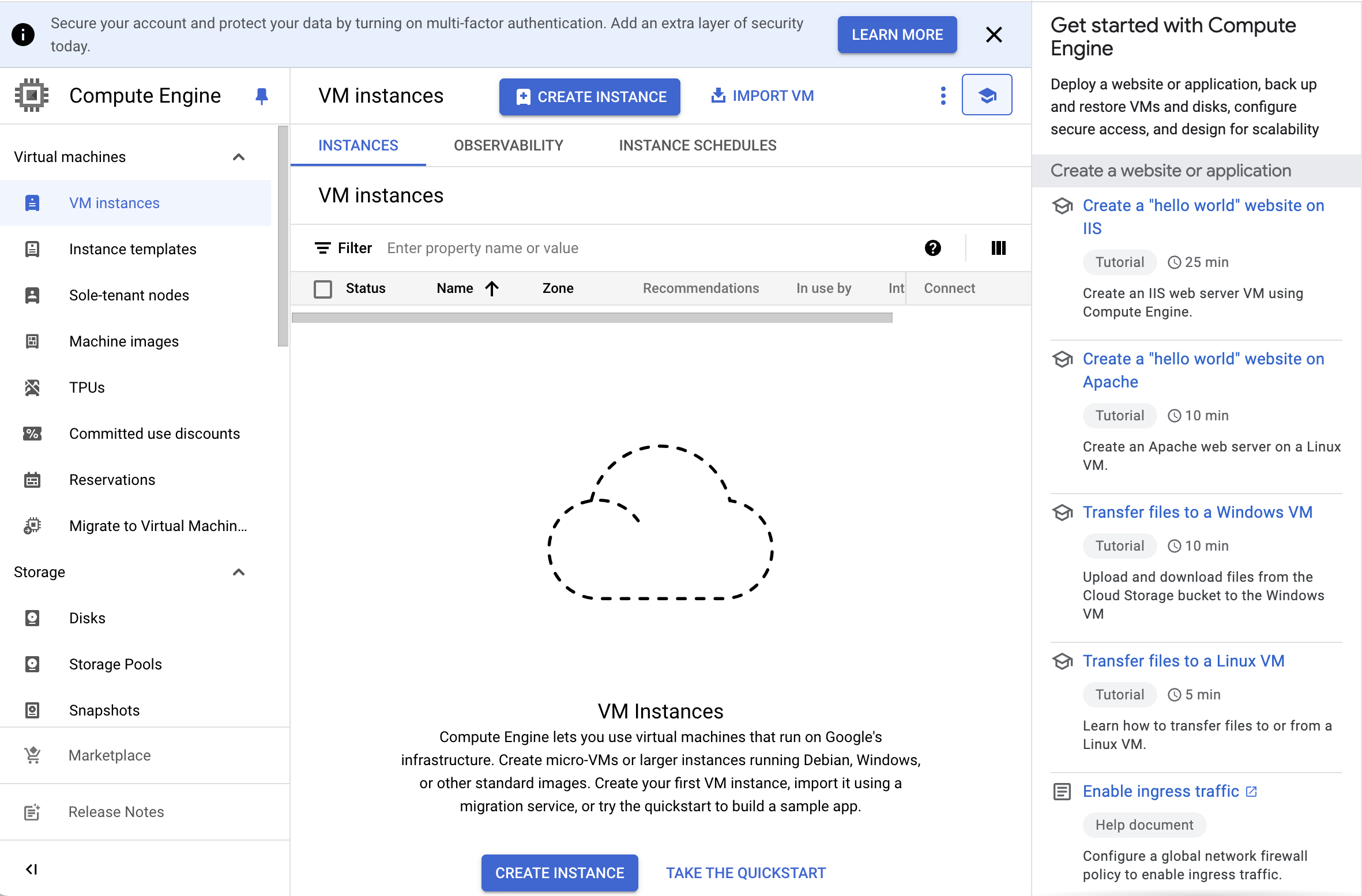Screen dimensions: 1362x896
Task: Unpin Compute Engine with the pin icon
Action: (x=262, y=96)
